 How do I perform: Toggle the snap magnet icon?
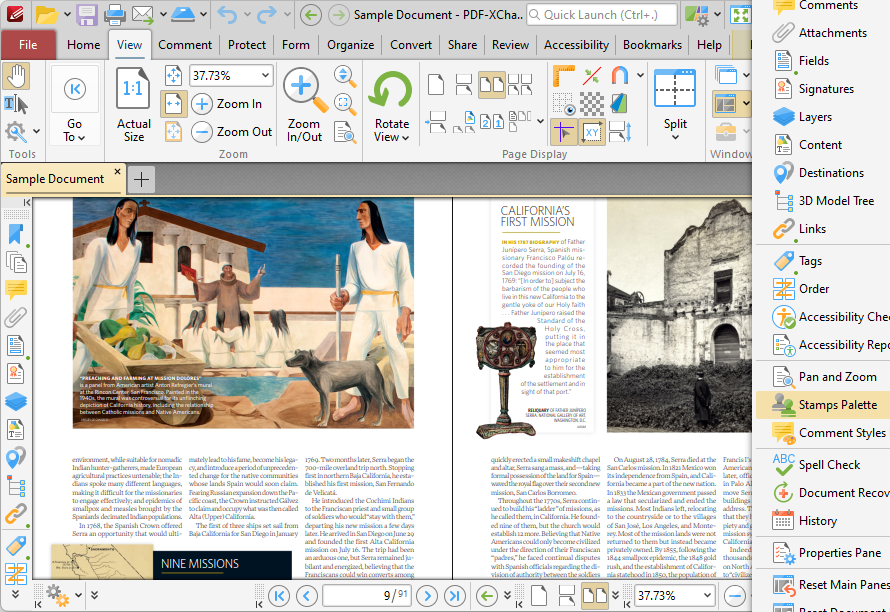click(x=620, y=76)
